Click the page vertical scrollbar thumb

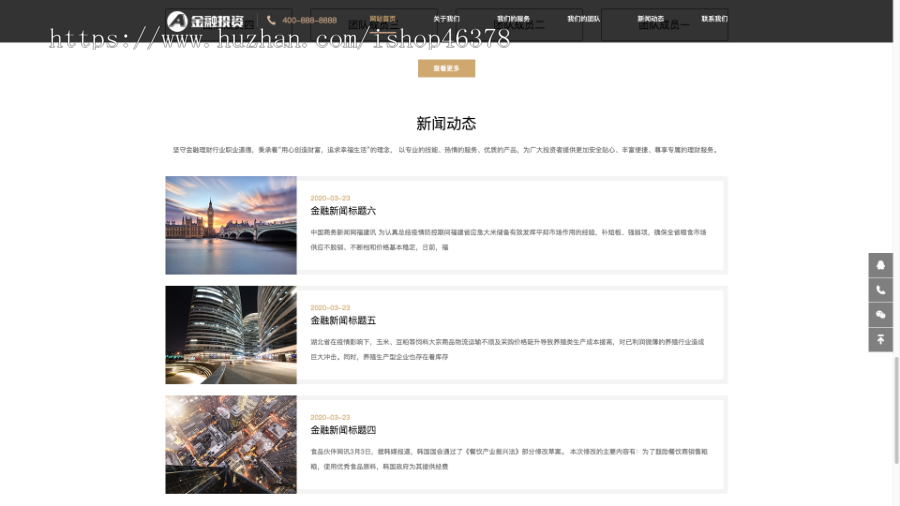click(896, 410)
